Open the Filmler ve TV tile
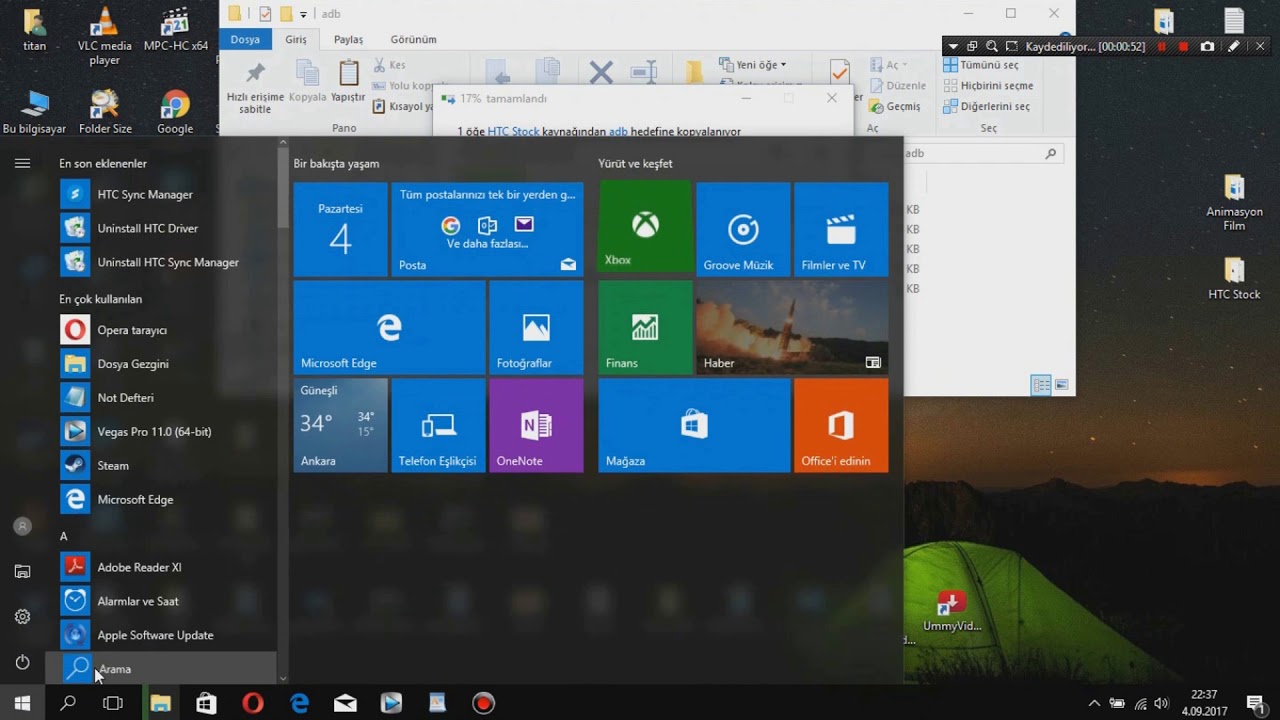 coord(841,227)
